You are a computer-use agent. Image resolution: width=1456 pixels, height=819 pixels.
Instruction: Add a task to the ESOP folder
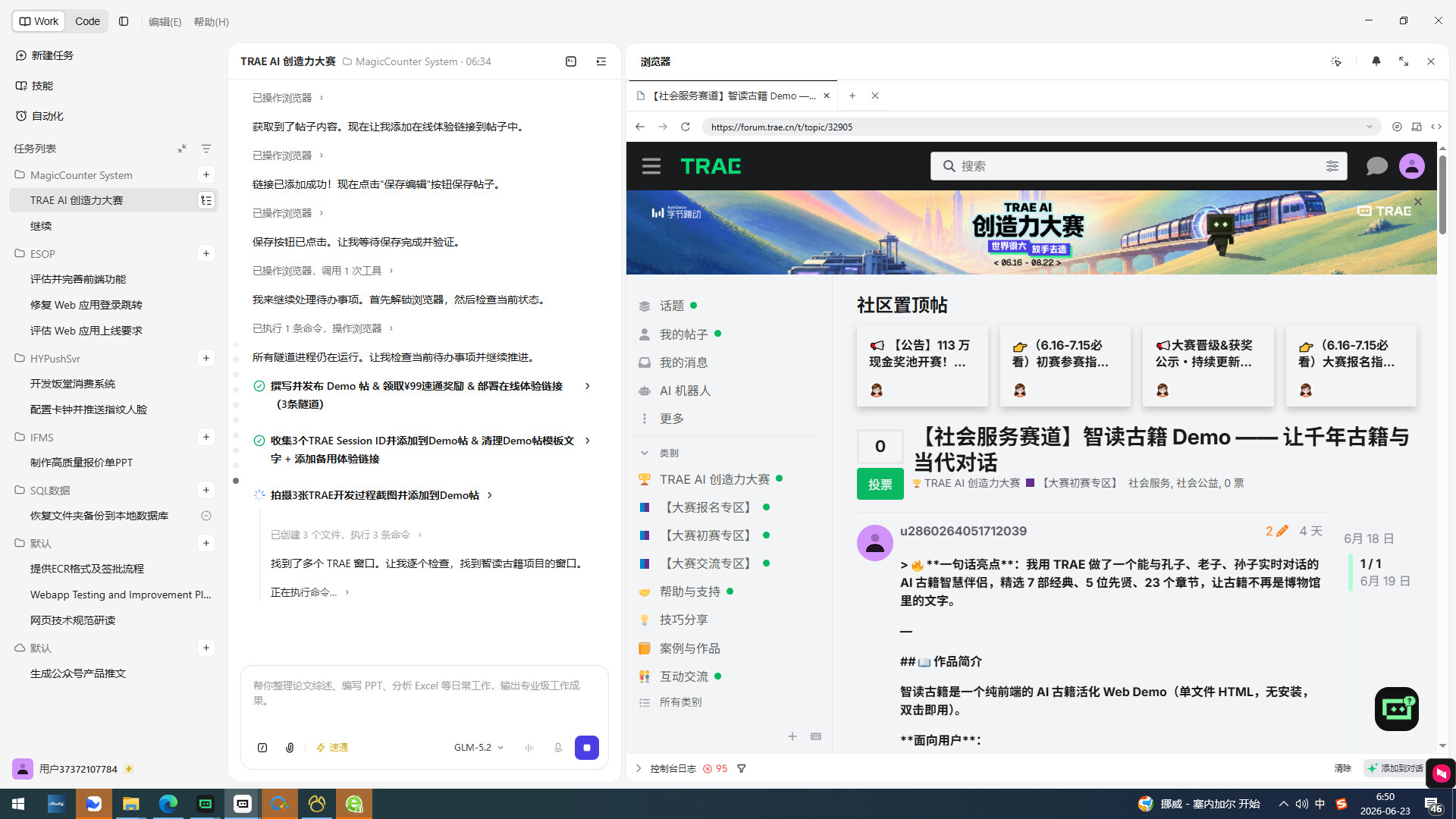click(x=206, y=253)
